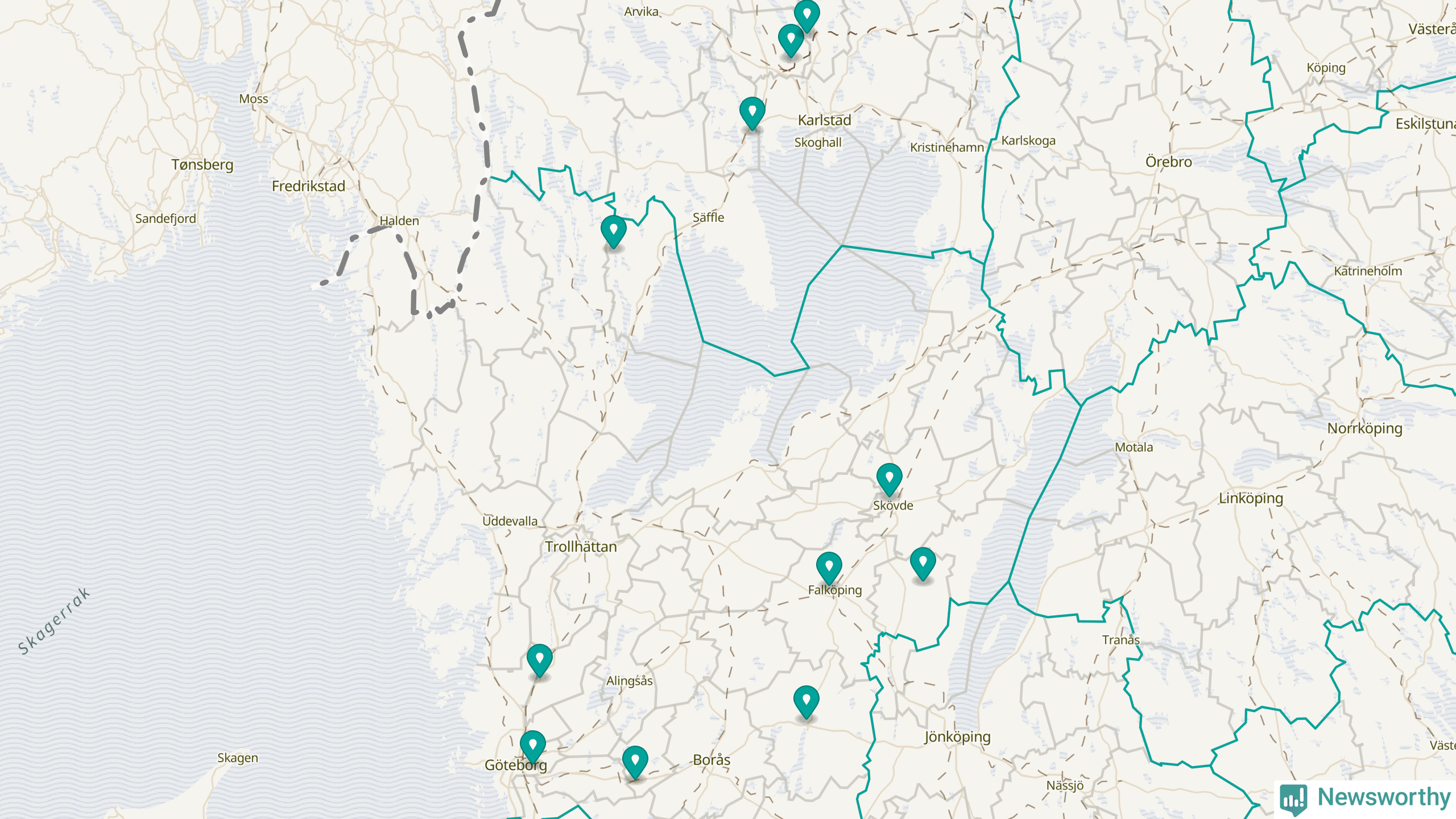Select the marker north of Göteborg near Alingsås

(x=539, y=660)
